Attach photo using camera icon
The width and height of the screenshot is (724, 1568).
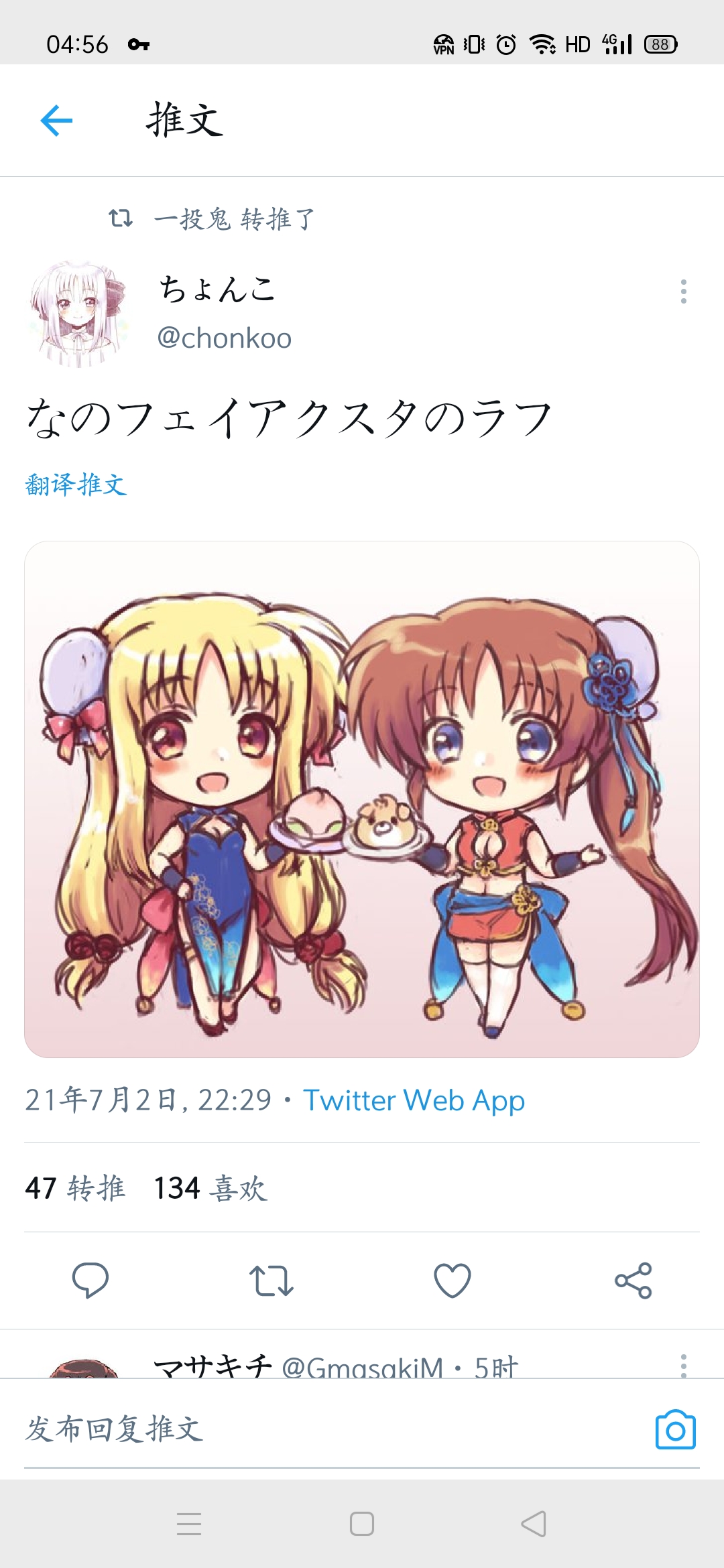pos(675,1429)
